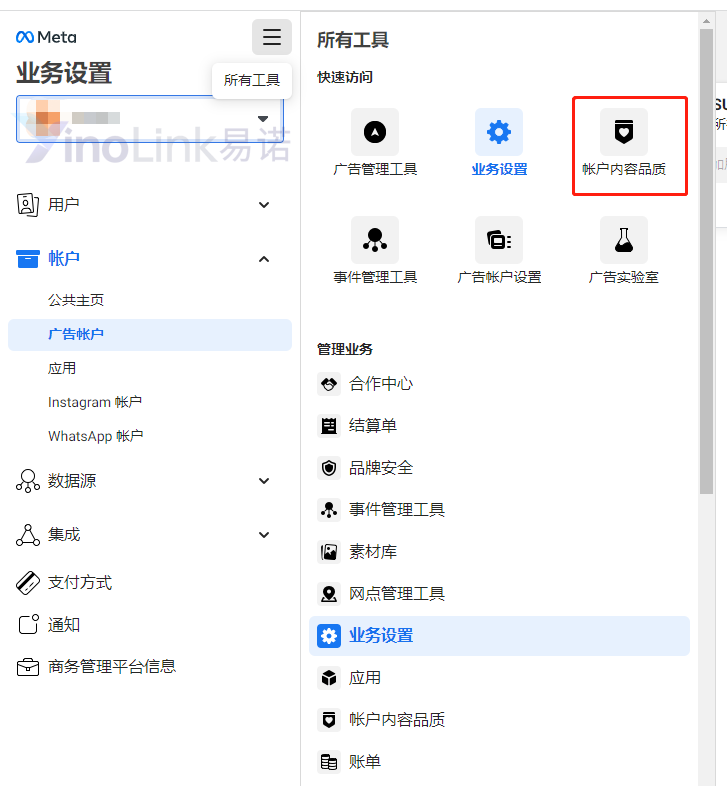Open Business Settings gear in quick access
Viewport: 727px width, 786px height.
click(499, 132)
